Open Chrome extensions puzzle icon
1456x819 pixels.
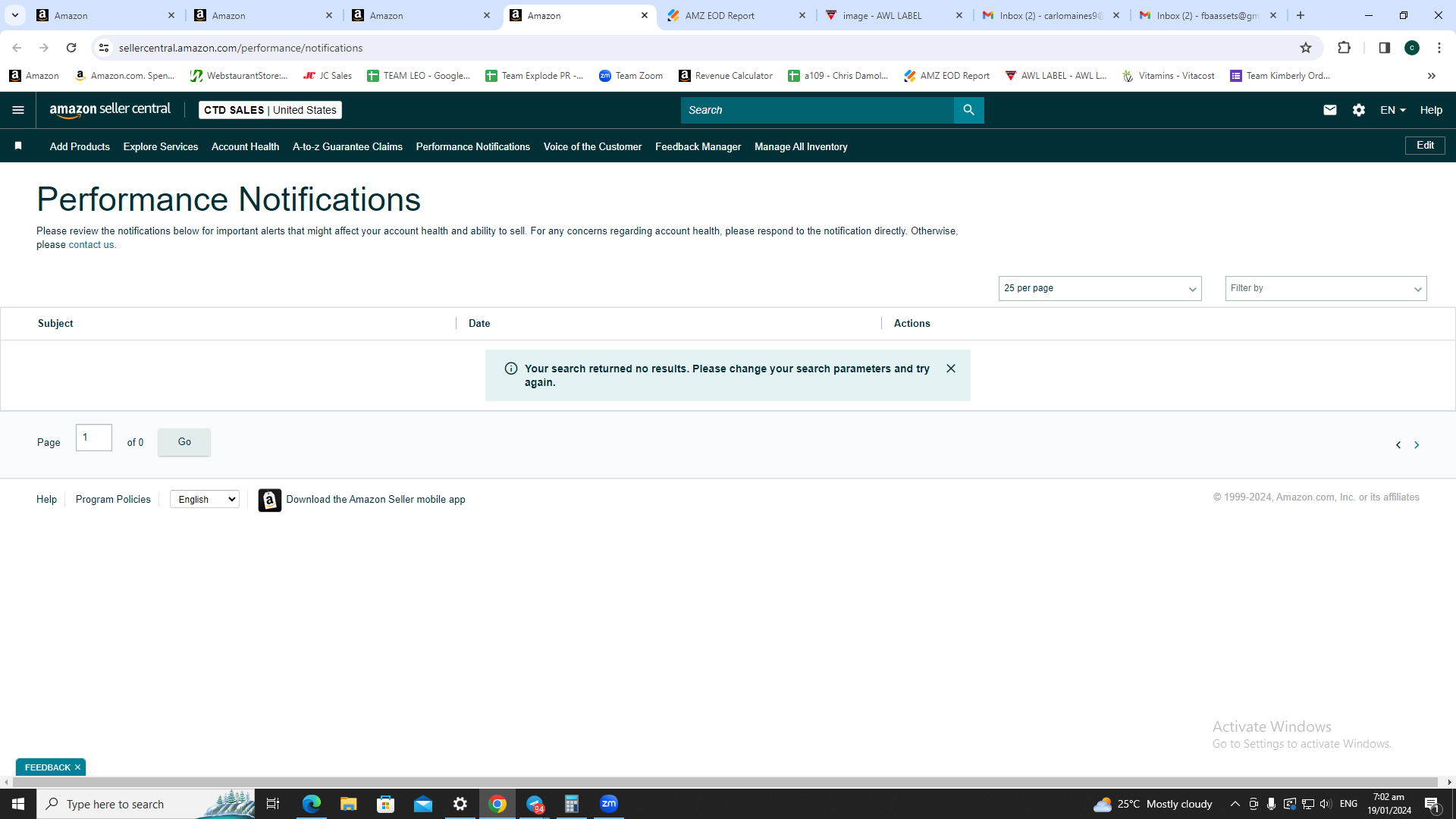(1344, 48)
